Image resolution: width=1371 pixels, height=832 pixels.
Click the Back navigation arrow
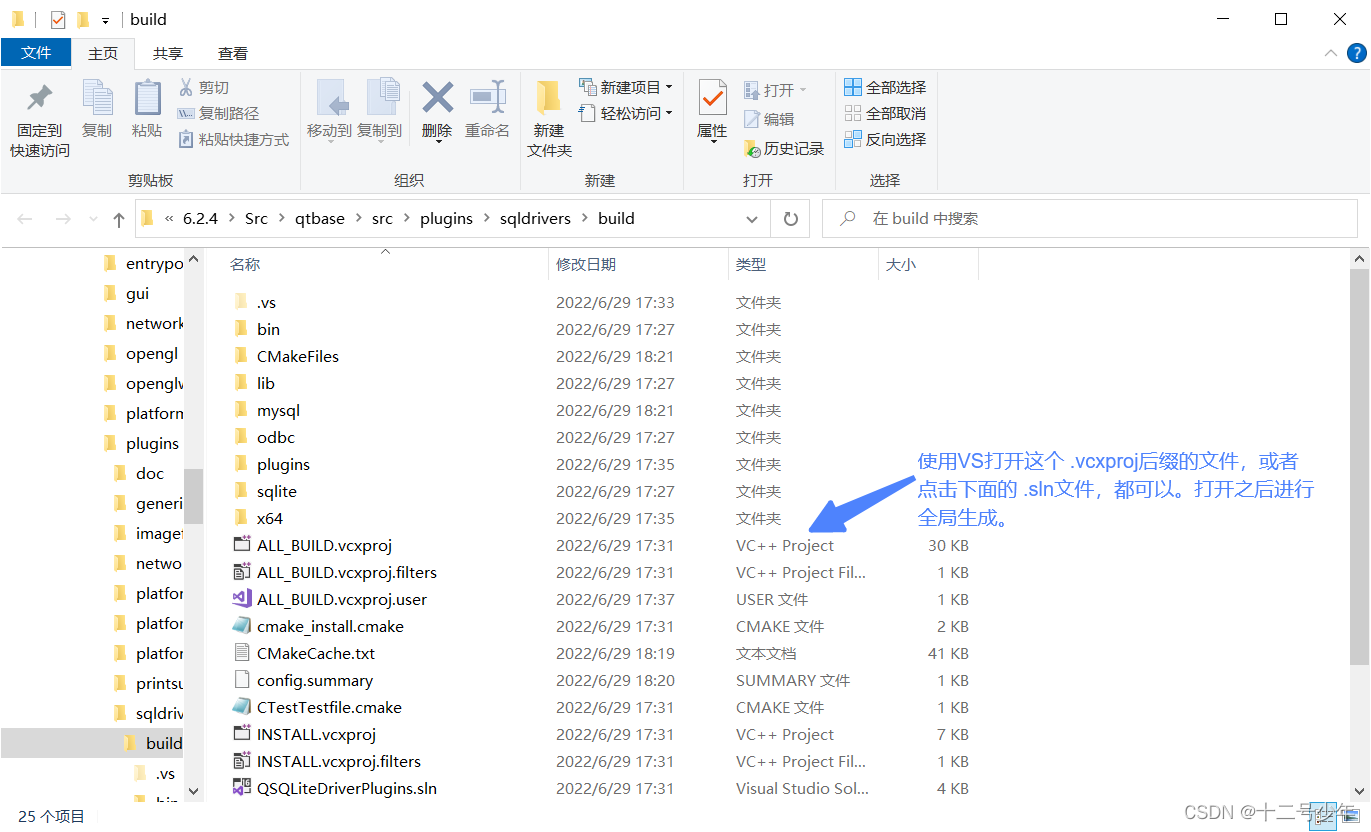pos(25,219)
